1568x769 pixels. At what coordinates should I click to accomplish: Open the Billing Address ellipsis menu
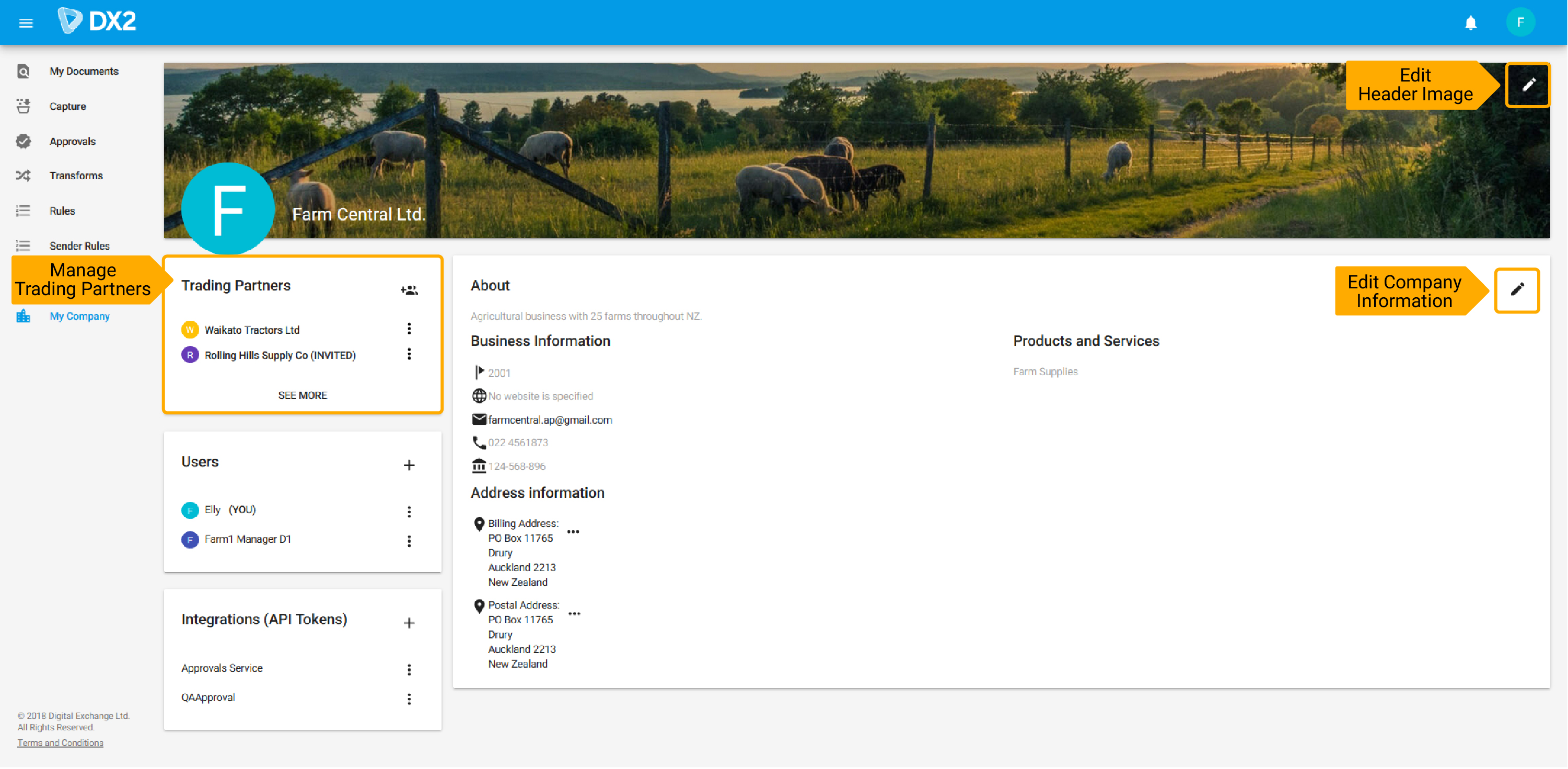click(x=573, y=531)
